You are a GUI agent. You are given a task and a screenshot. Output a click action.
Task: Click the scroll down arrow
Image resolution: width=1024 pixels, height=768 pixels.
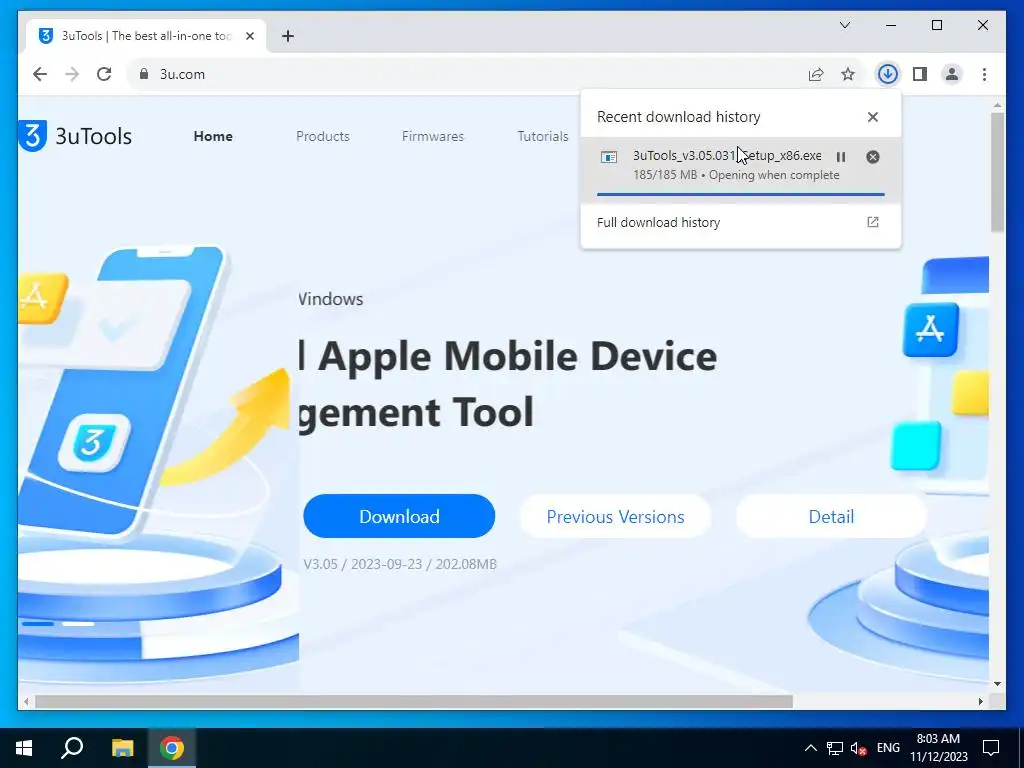pos(997,684)
